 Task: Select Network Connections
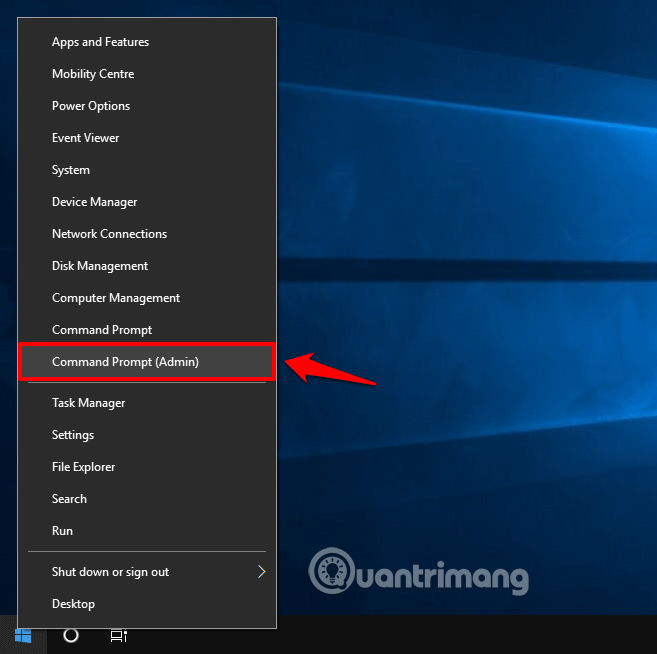[x=147, y=234]
